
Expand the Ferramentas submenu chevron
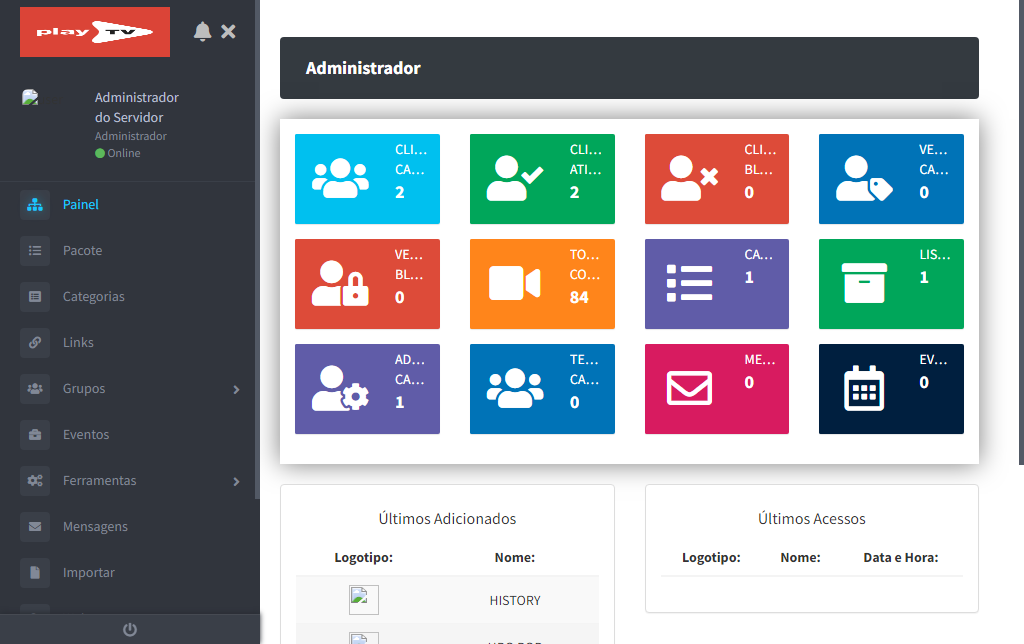[x=236, y=481]
